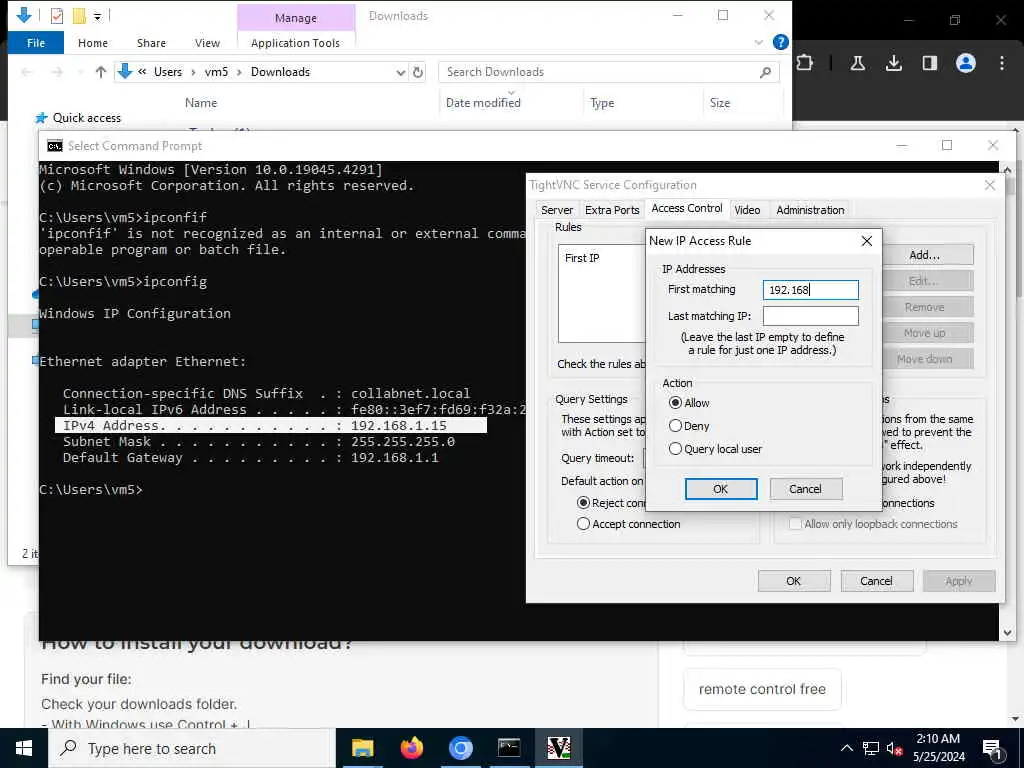
Task: Click search magnifier icon in Explorer
Action: coord(765,72)
